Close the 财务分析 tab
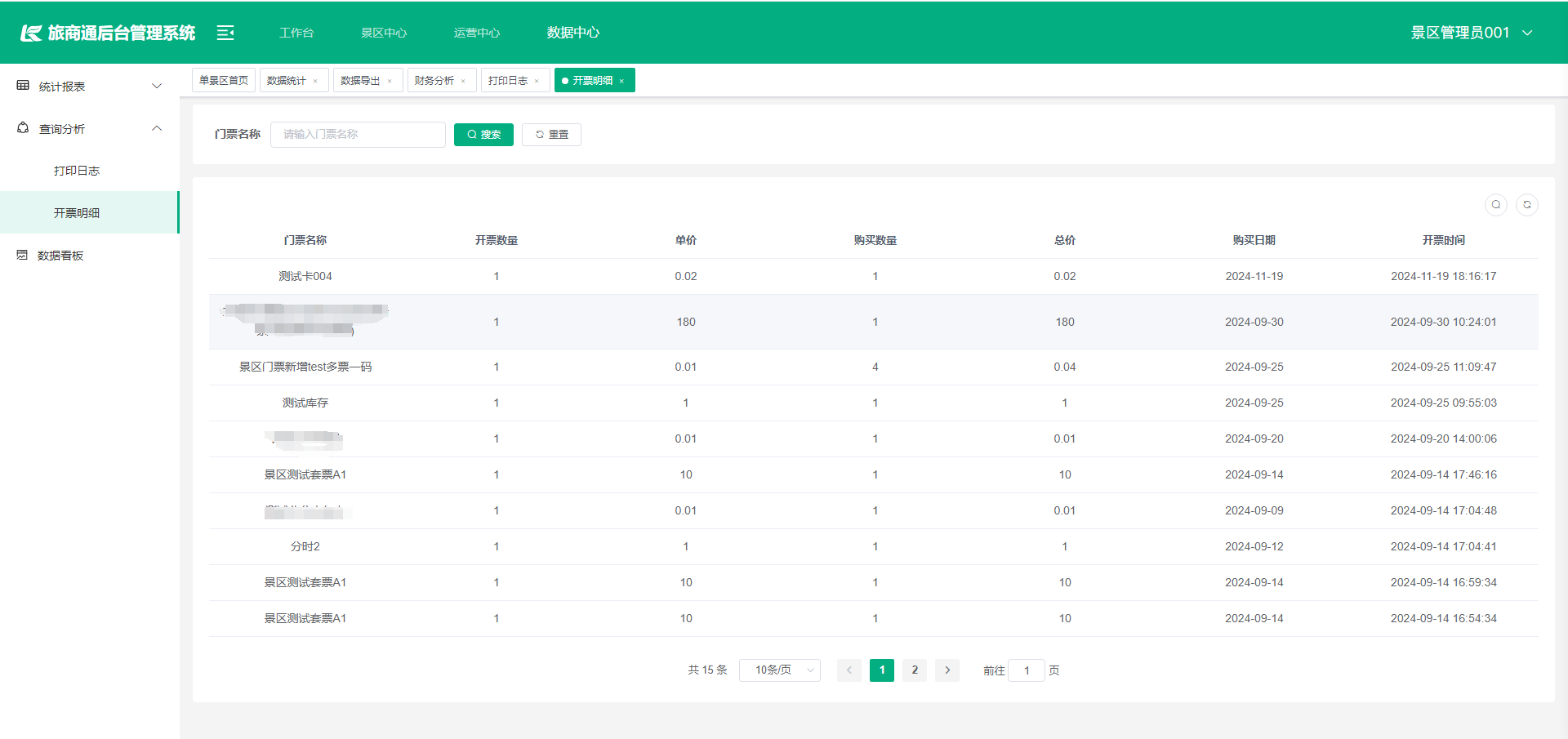This screenshot has height=739, width=1568. [x=463, y=81]
